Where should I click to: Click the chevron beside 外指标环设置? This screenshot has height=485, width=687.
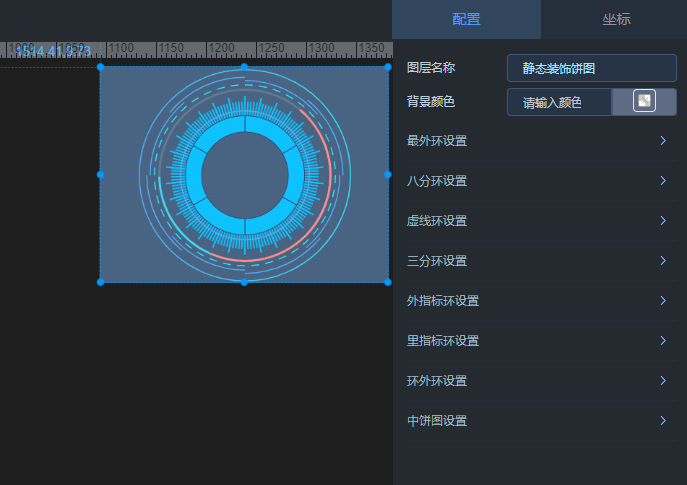[x=662, y=301]
